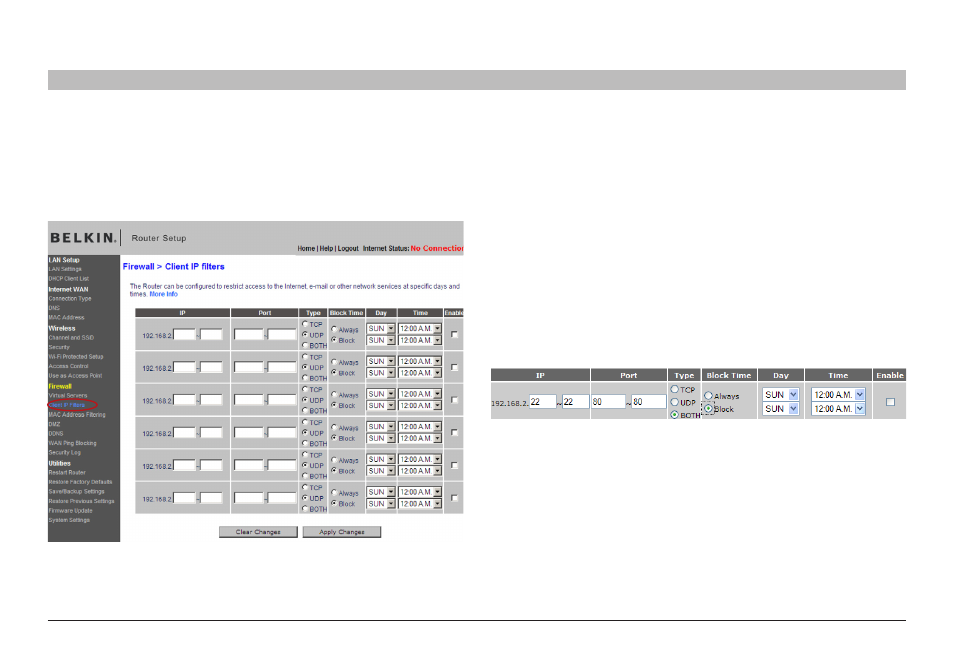954x668 pixels.
Task: Click the "Firewall > Client IP filters" page heading
Action: pyautogui.click(x=173, y=266)
